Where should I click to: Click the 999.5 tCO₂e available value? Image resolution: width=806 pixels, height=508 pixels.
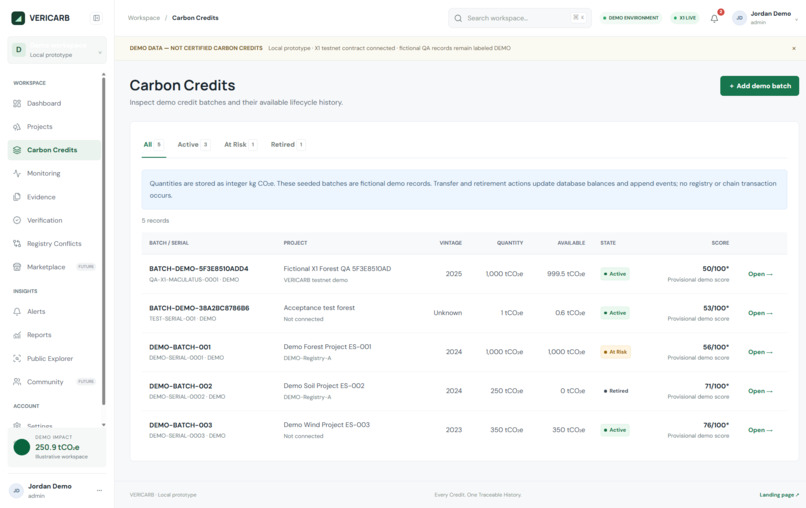566,274
